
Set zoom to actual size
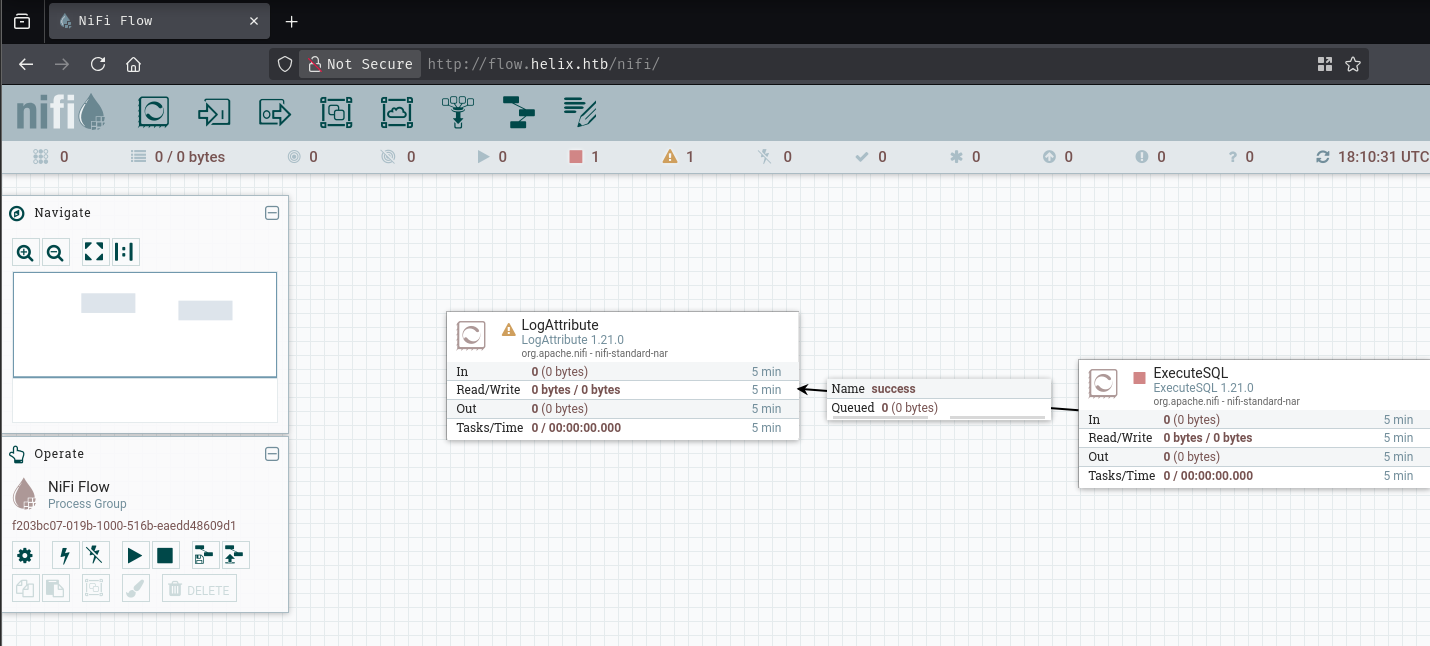pyautogui.click(x=125, y=252)
